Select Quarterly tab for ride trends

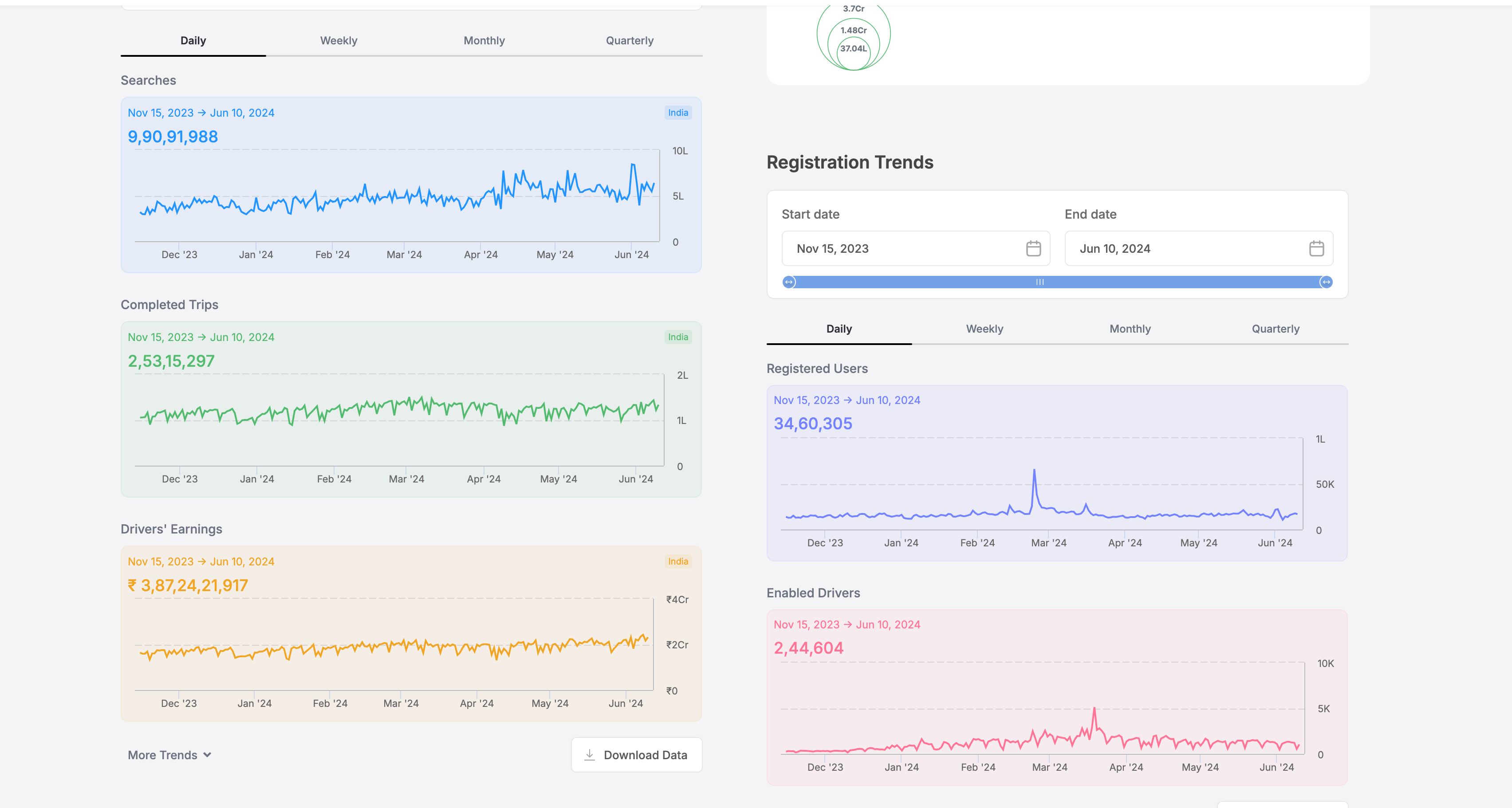tap(629, 40)
